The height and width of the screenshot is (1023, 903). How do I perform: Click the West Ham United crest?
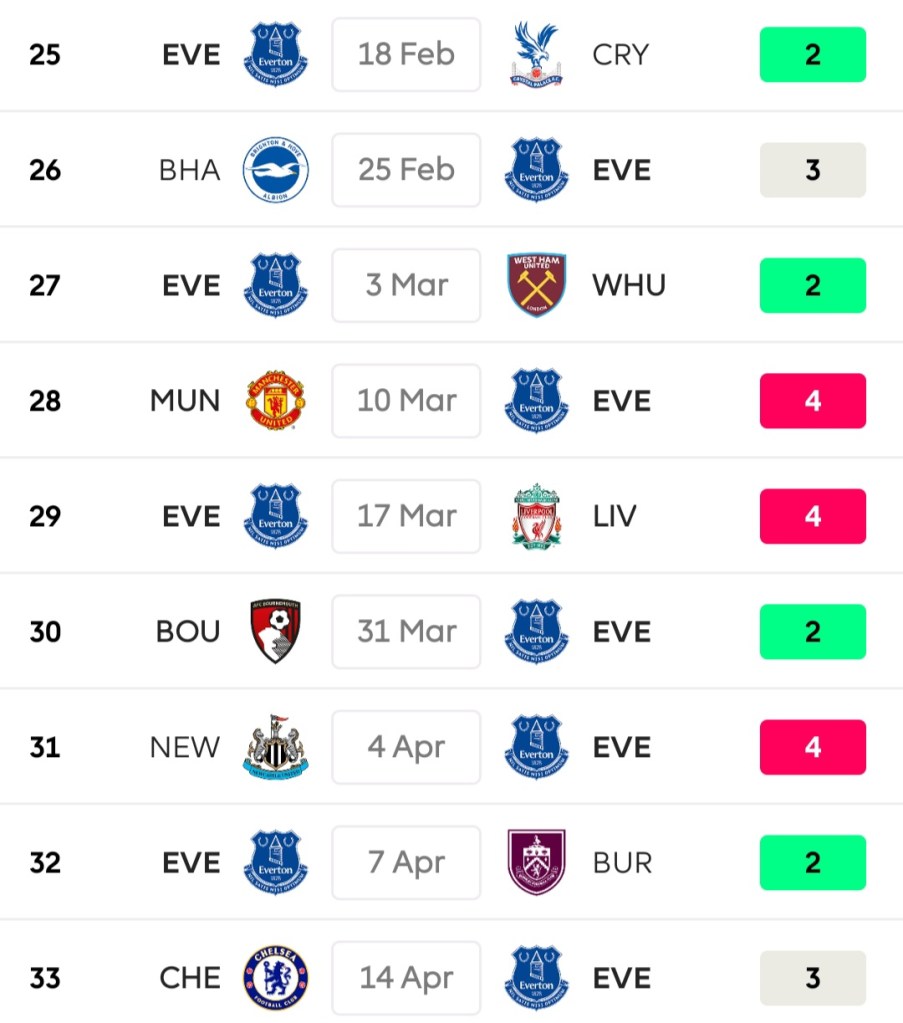pyautogui.click(x=537, y=285)
